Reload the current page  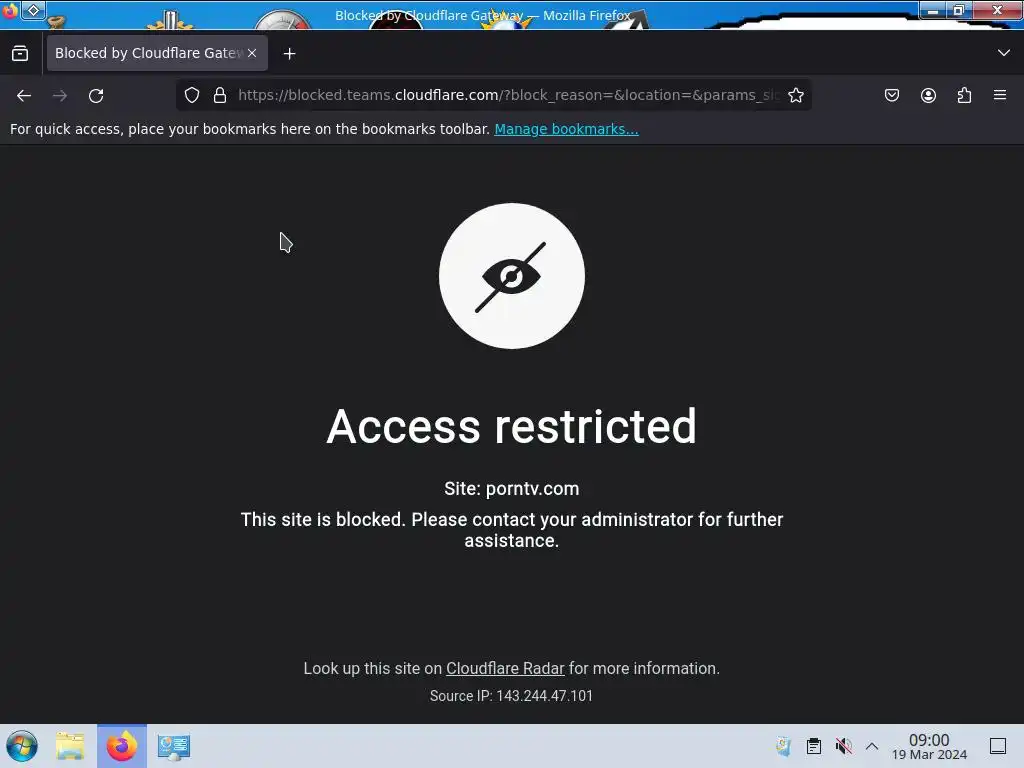96,96
